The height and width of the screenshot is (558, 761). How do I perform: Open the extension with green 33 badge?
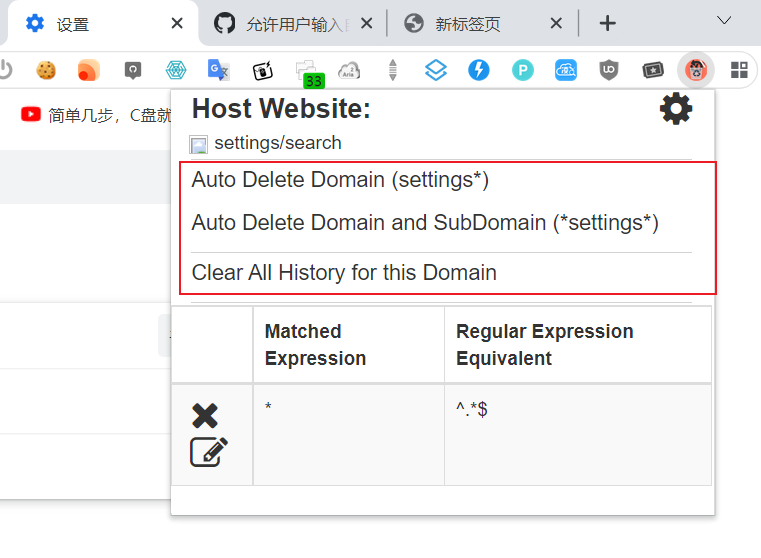pyautogui.click(x=307, y=72)
